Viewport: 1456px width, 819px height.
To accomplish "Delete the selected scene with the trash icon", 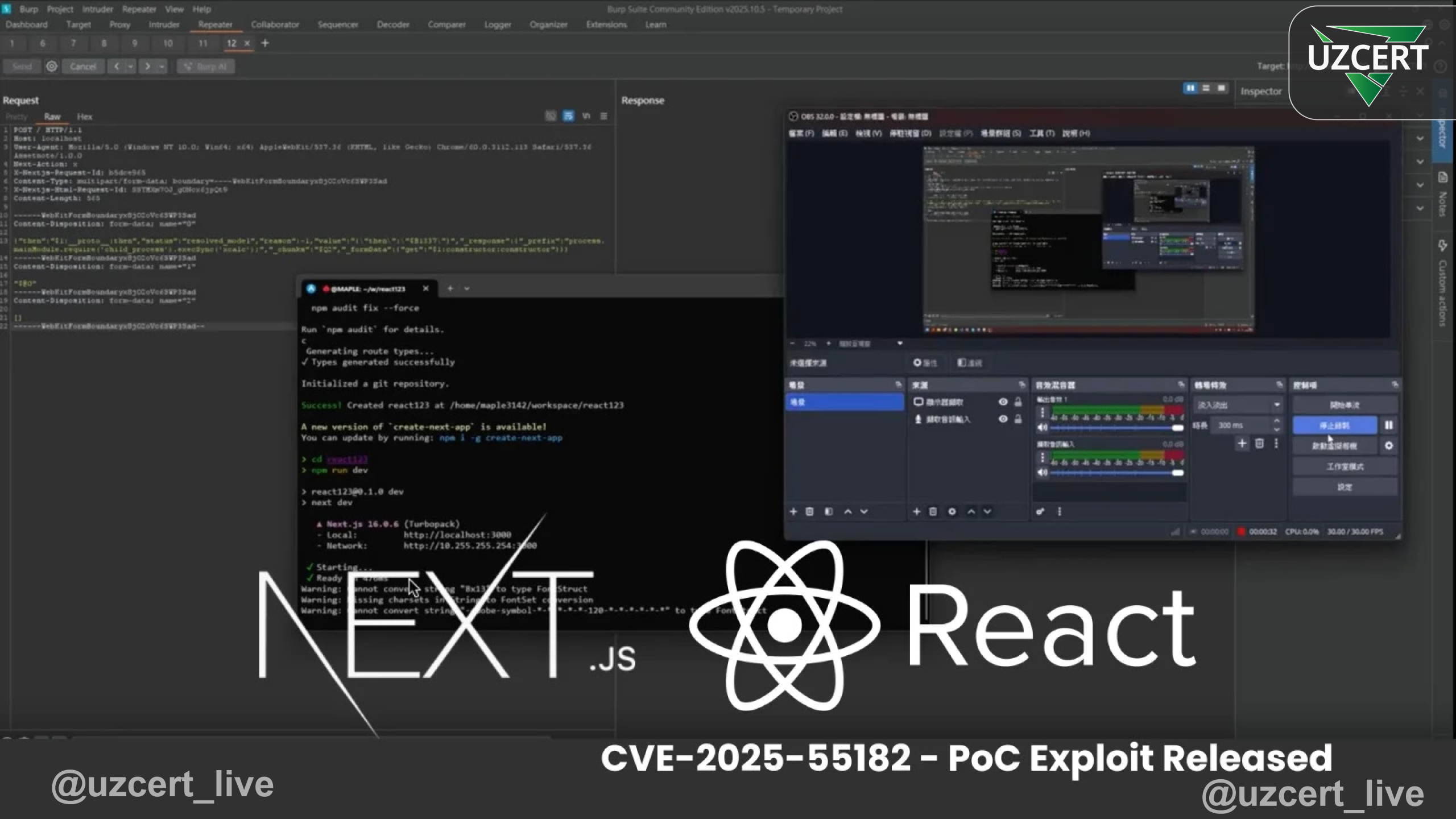I will point(810,512).
